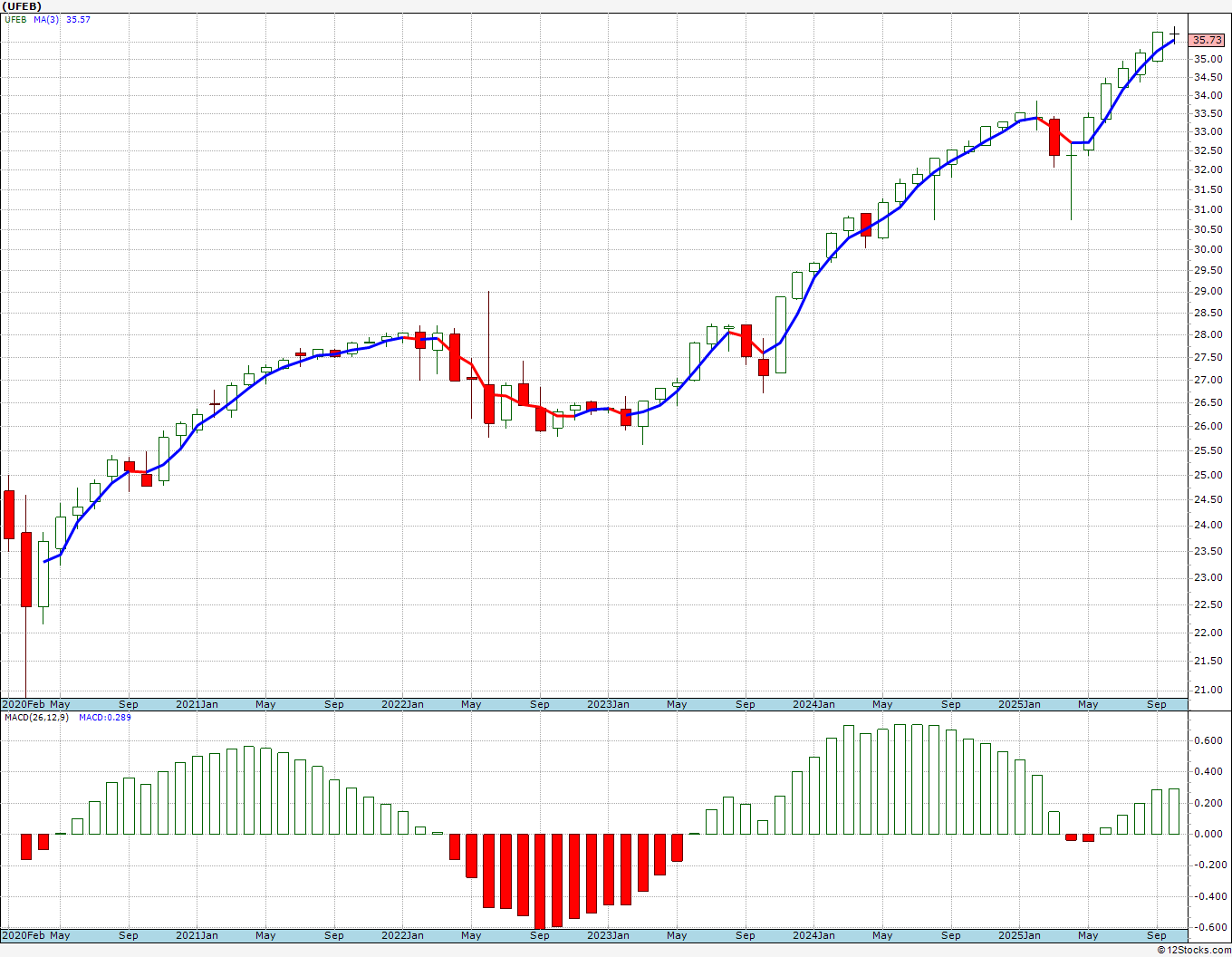Select the 33.00 price axis label
This screenshot has height=957, width=1232.
(1207, 131)
